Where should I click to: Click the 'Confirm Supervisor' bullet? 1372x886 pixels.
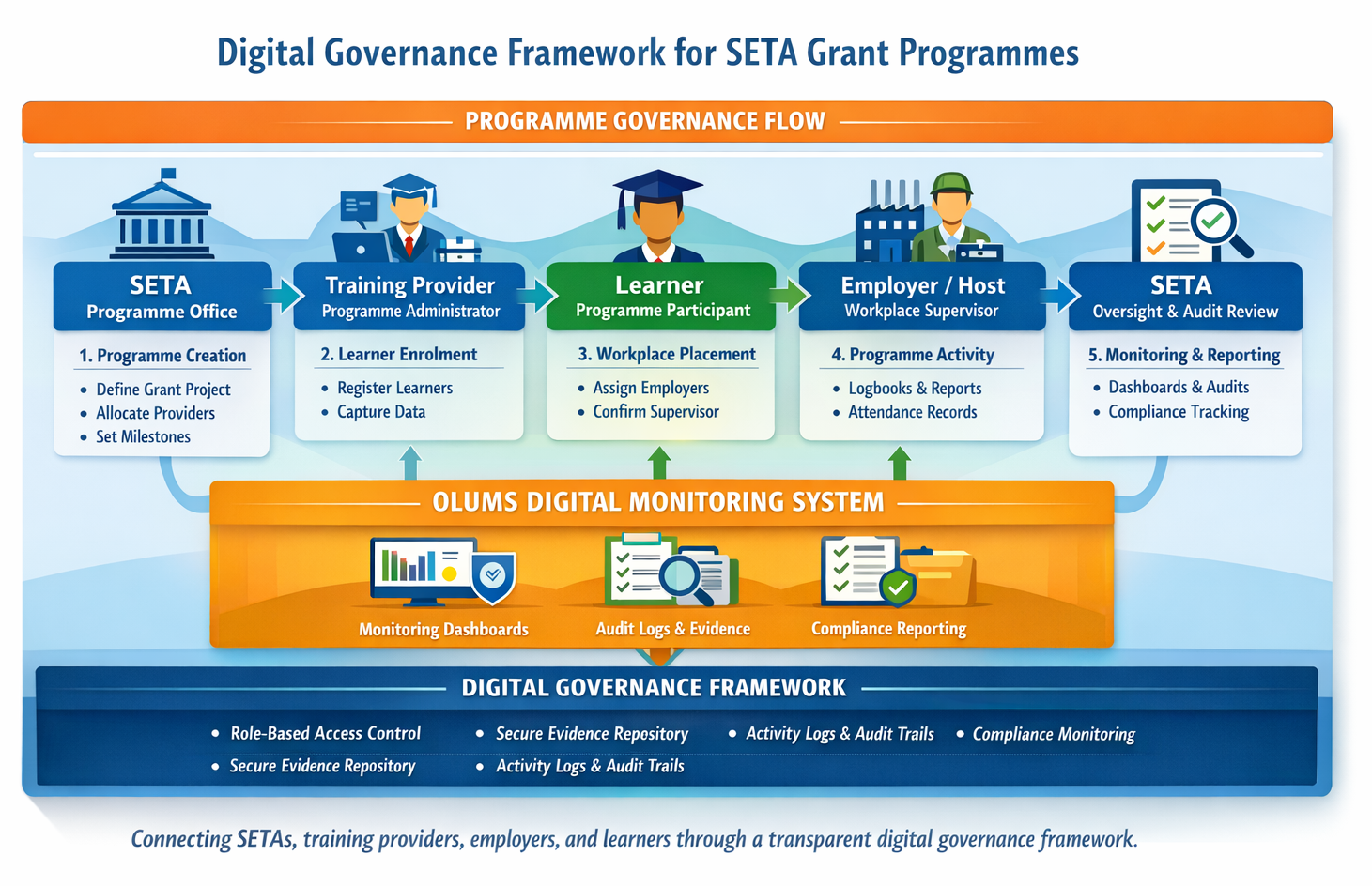pyautogui.click(x=655, y=412)
